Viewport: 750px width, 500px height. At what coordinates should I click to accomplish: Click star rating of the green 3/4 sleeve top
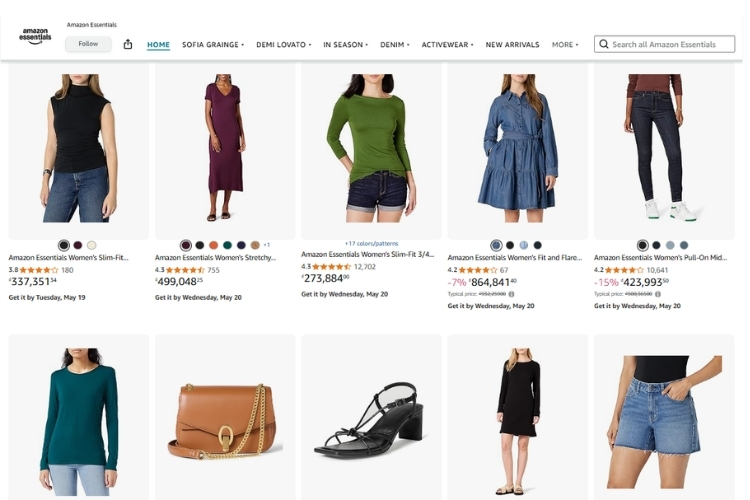(x=332, y=267)
